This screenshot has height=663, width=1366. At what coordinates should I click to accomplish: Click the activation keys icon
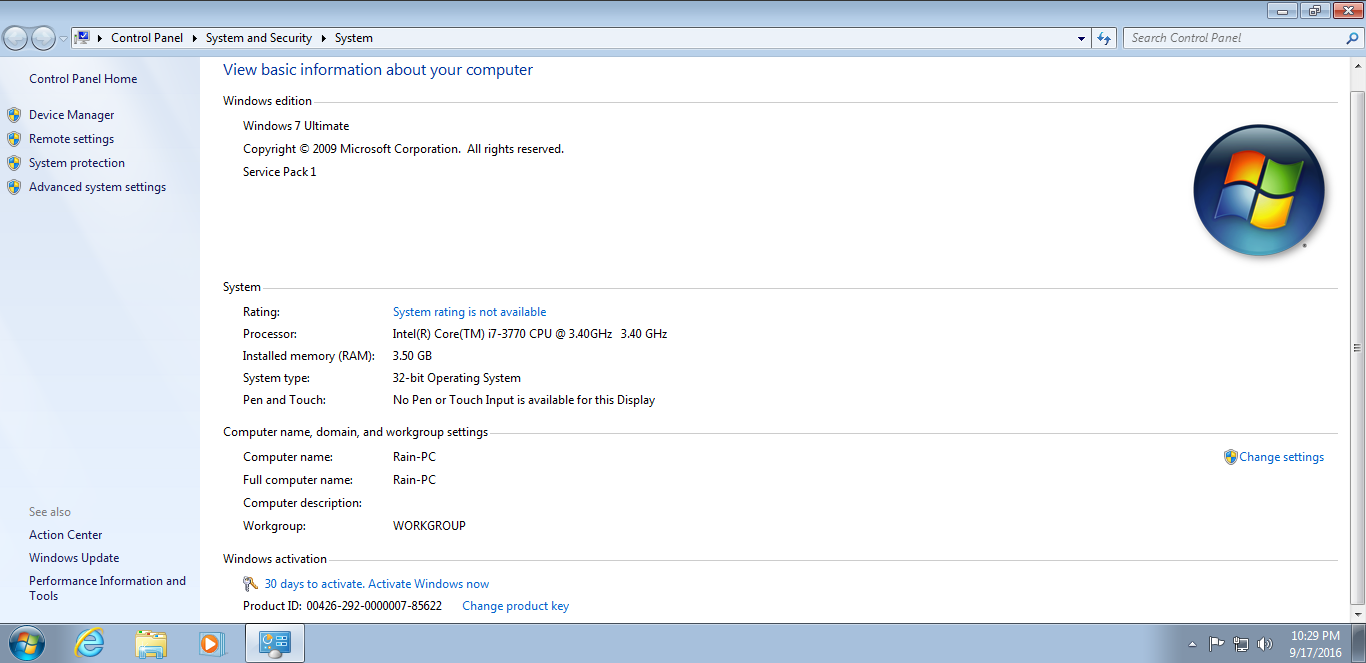point(251,584)
